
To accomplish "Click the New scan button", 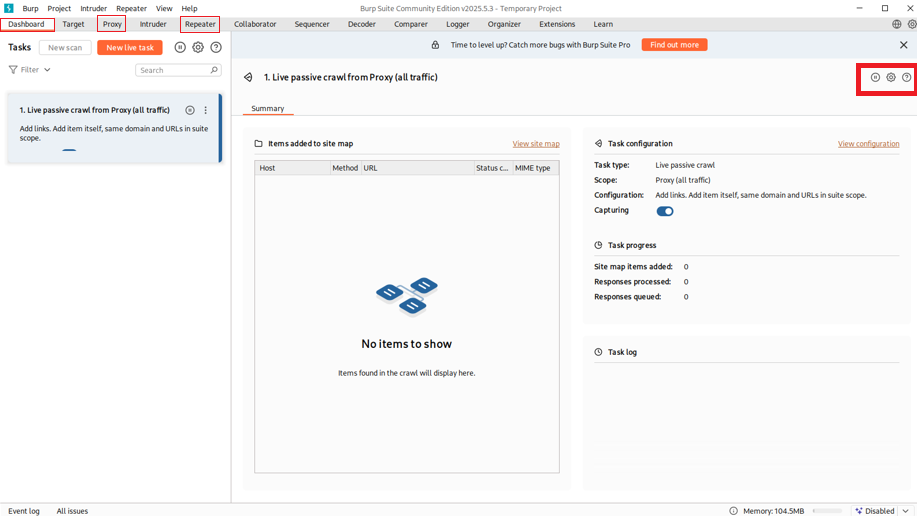I will (x=65, y=47).
